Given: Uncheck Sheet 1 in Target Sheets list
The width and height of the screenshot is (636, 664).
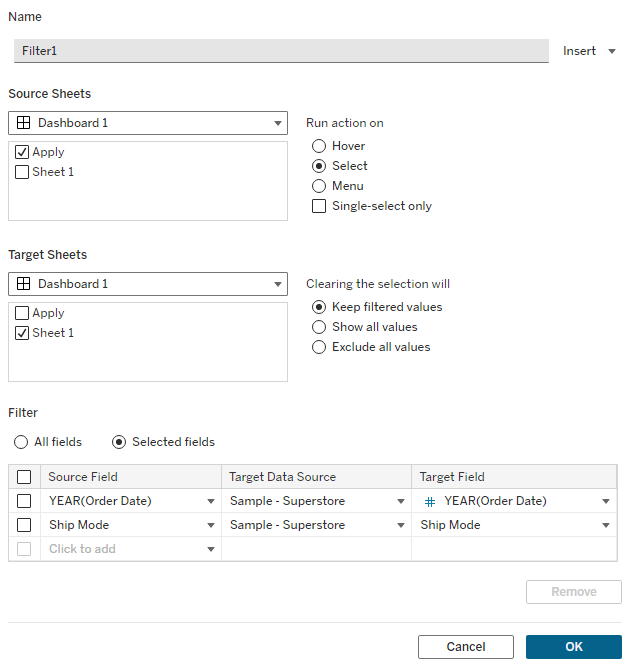Looking at the screenshot, I should [x=22, y=333].
